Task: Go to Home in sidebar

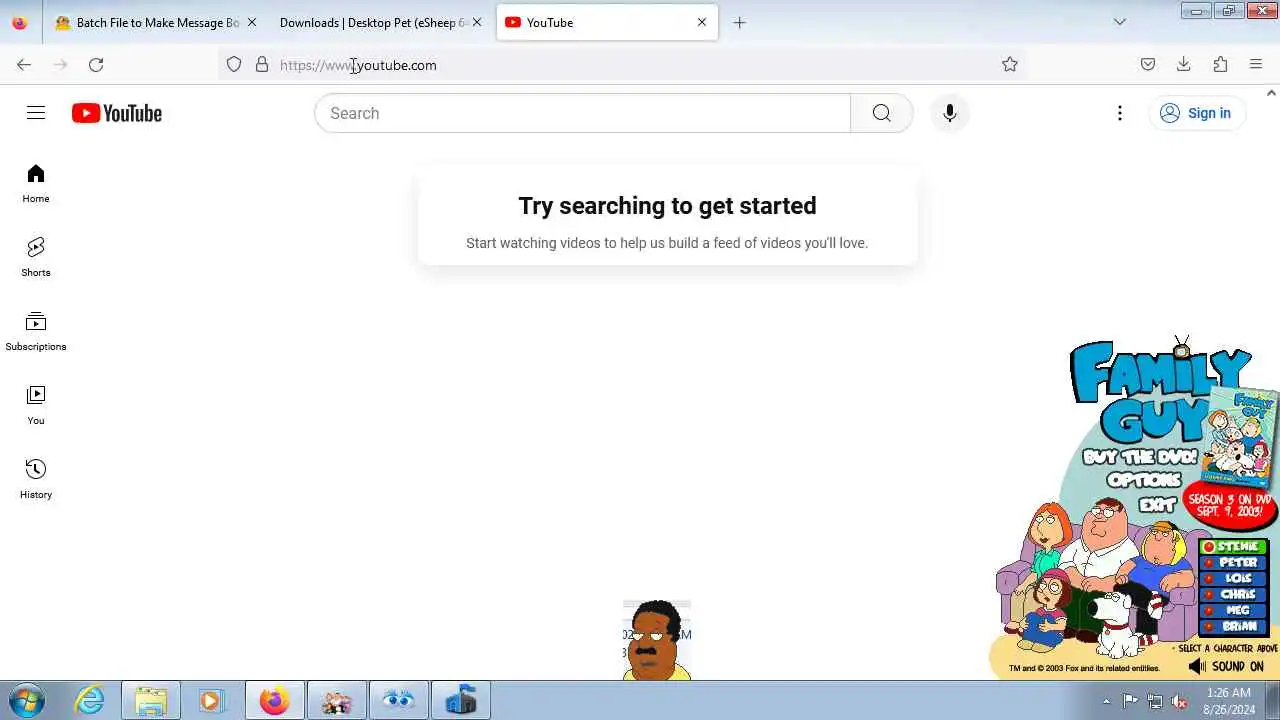Action: click(36, 184)
